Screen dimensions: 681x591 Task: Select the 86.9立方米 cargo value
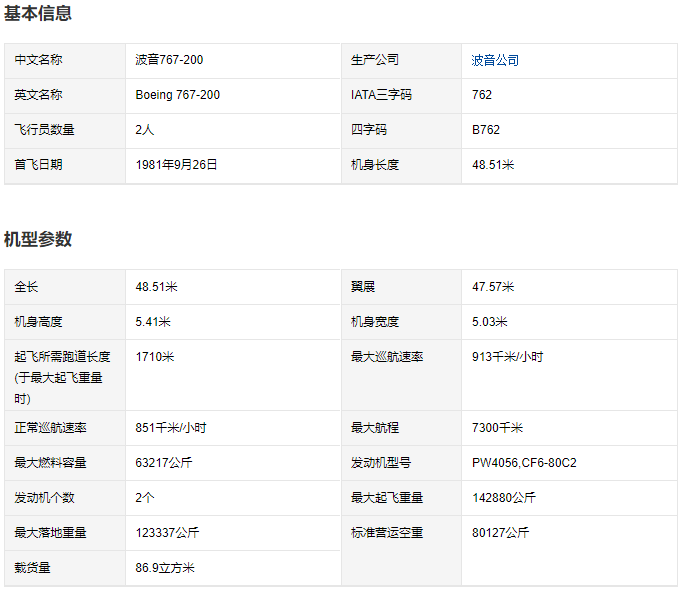(165, 568)
